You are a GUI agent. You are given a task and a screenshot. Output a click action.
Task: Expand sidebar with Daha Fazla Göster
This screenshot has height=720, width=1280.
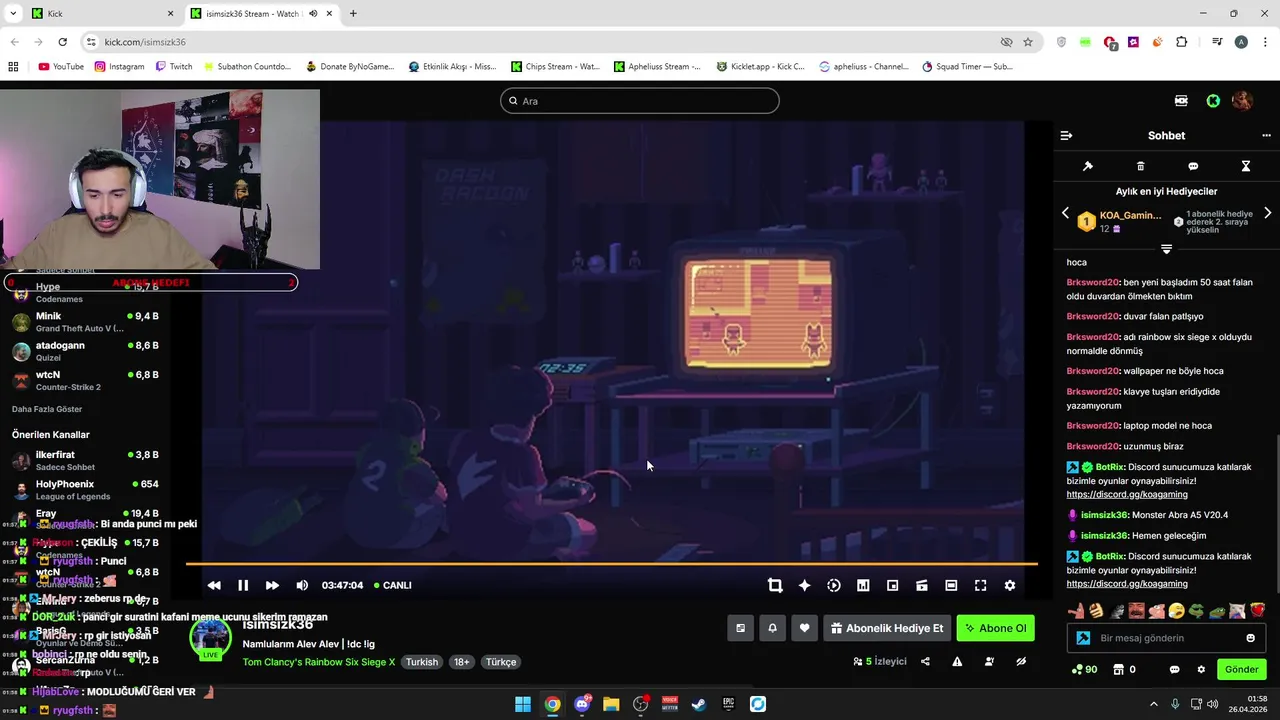coord(47,409)
